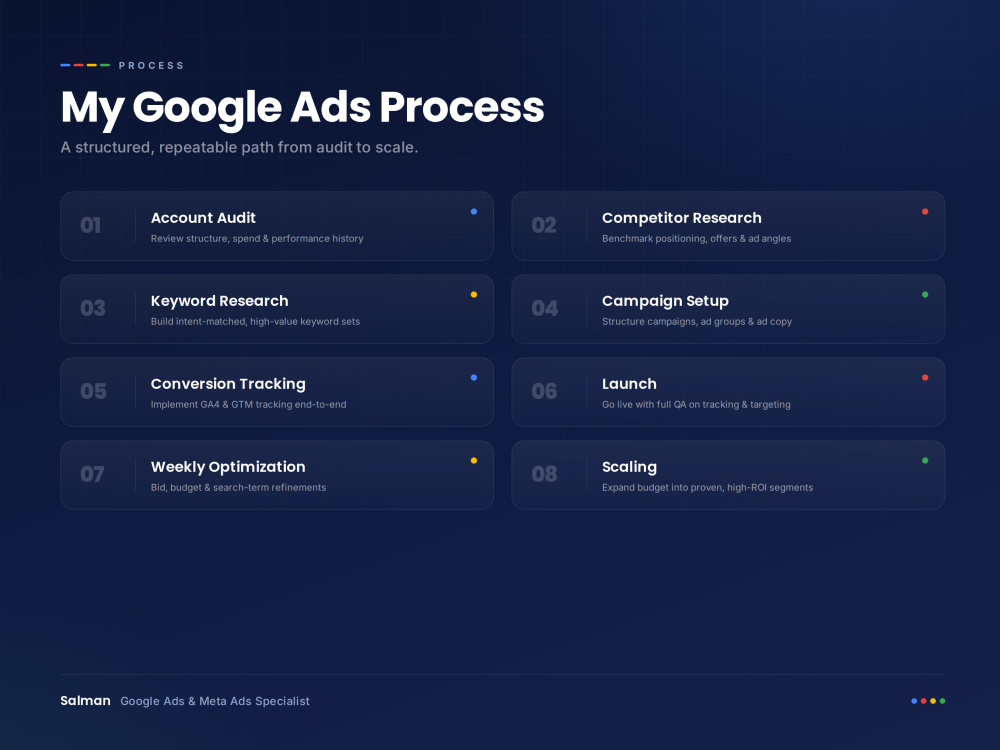
Task: Click 'Review structure, spend & performance history' text
Action: pyautogui.click(x=257, y=239)
